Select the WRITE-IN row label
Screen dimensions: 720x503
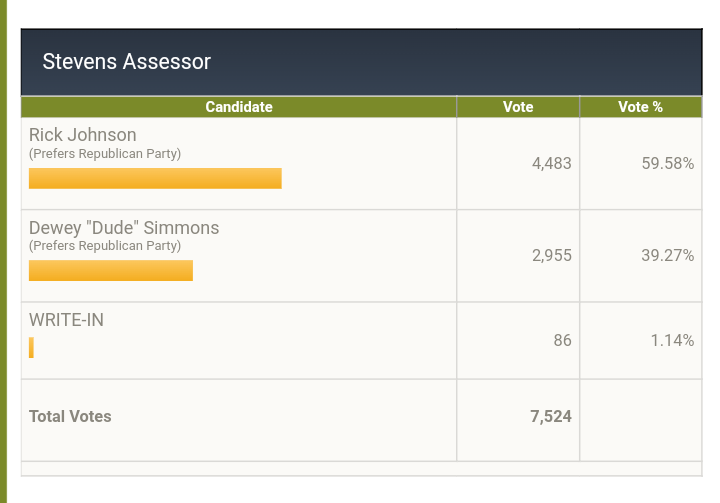click(x=66, y=320)
